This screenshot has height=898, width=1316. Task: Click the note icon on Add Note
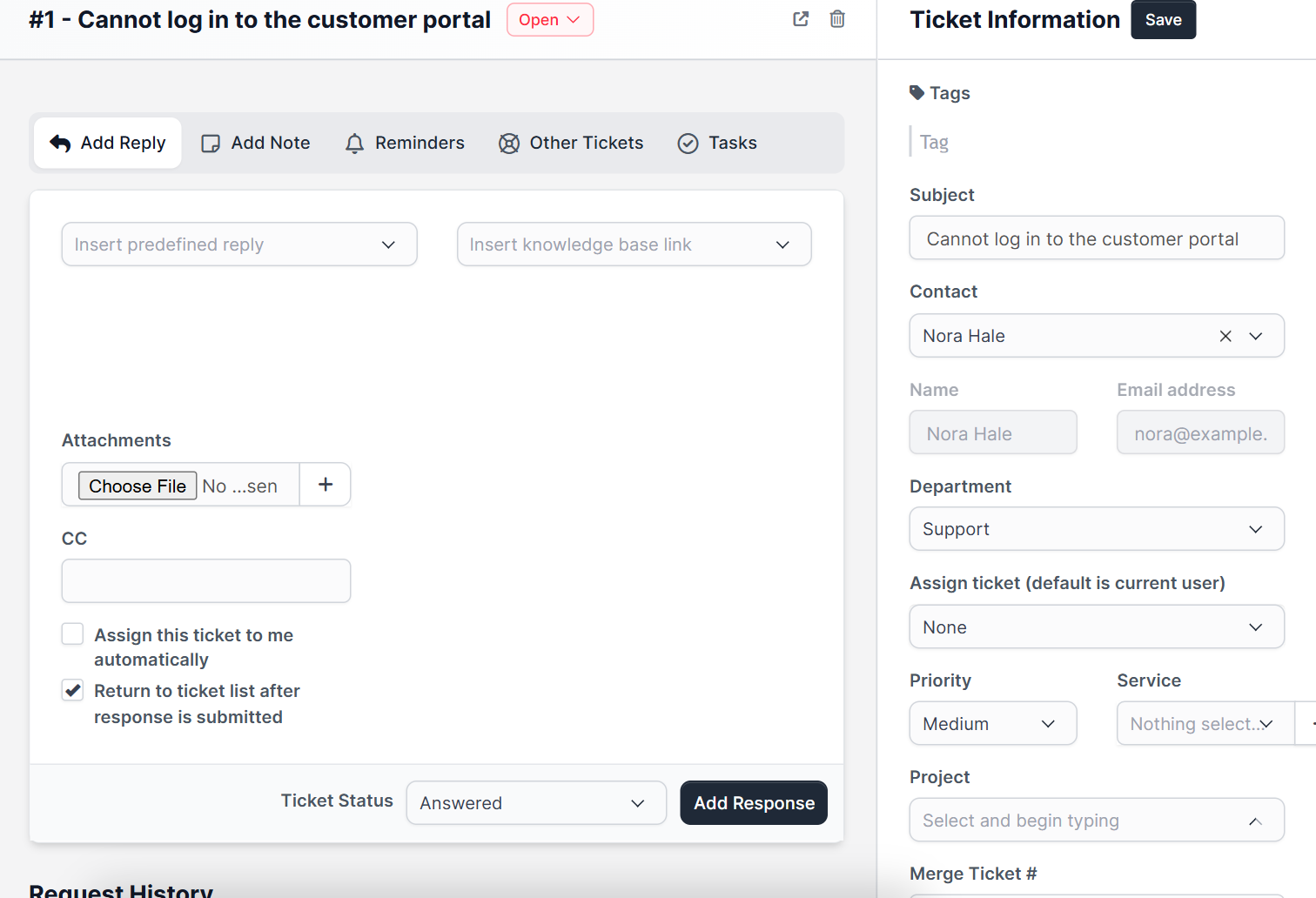(211, 144)
